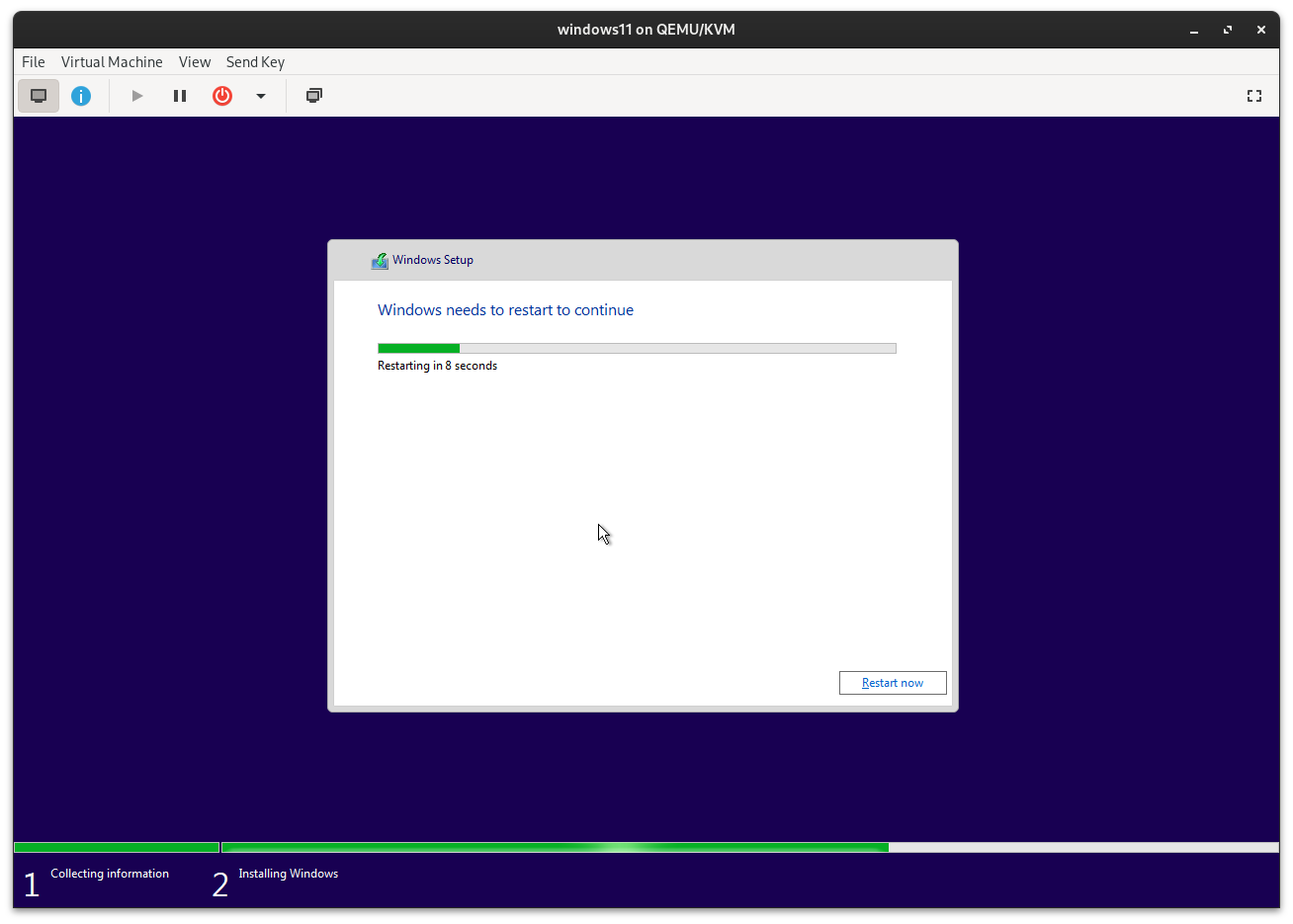The height and width of the screenshot is (924, 1293).
Task: Click the Installing Windows progress bar
Action: coord(750,847)
